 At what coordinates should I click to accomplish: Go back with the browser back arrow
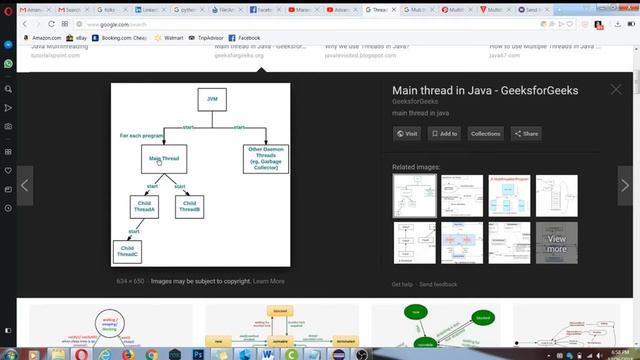[25, 24]
